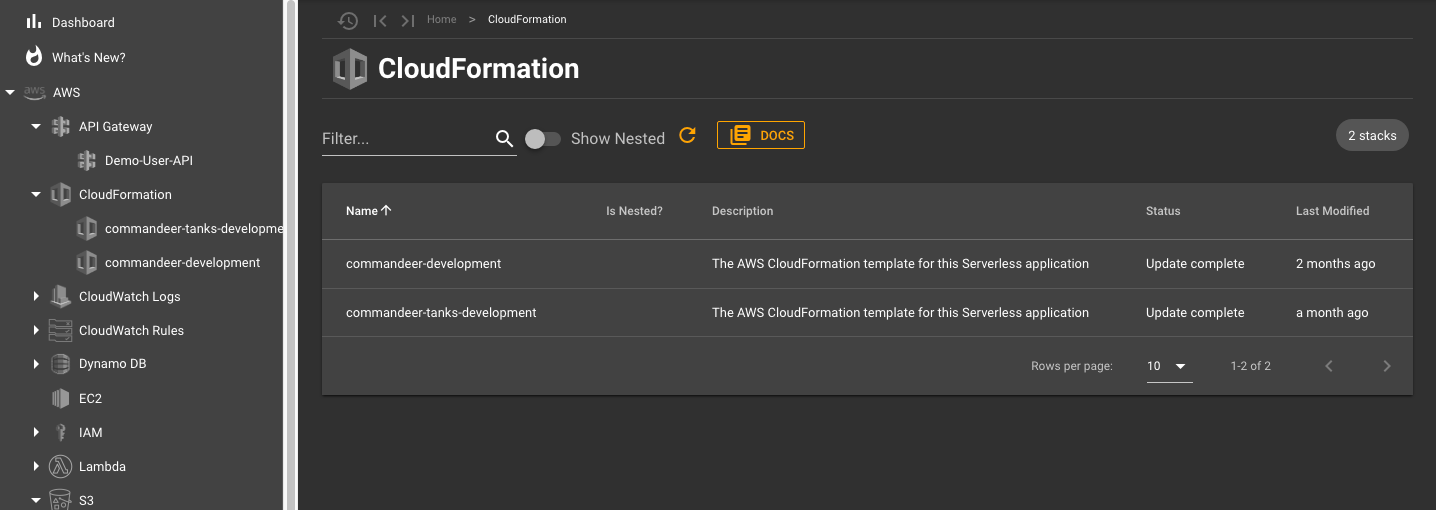Click the CloudWatch Rules icon

click(61, 330)
